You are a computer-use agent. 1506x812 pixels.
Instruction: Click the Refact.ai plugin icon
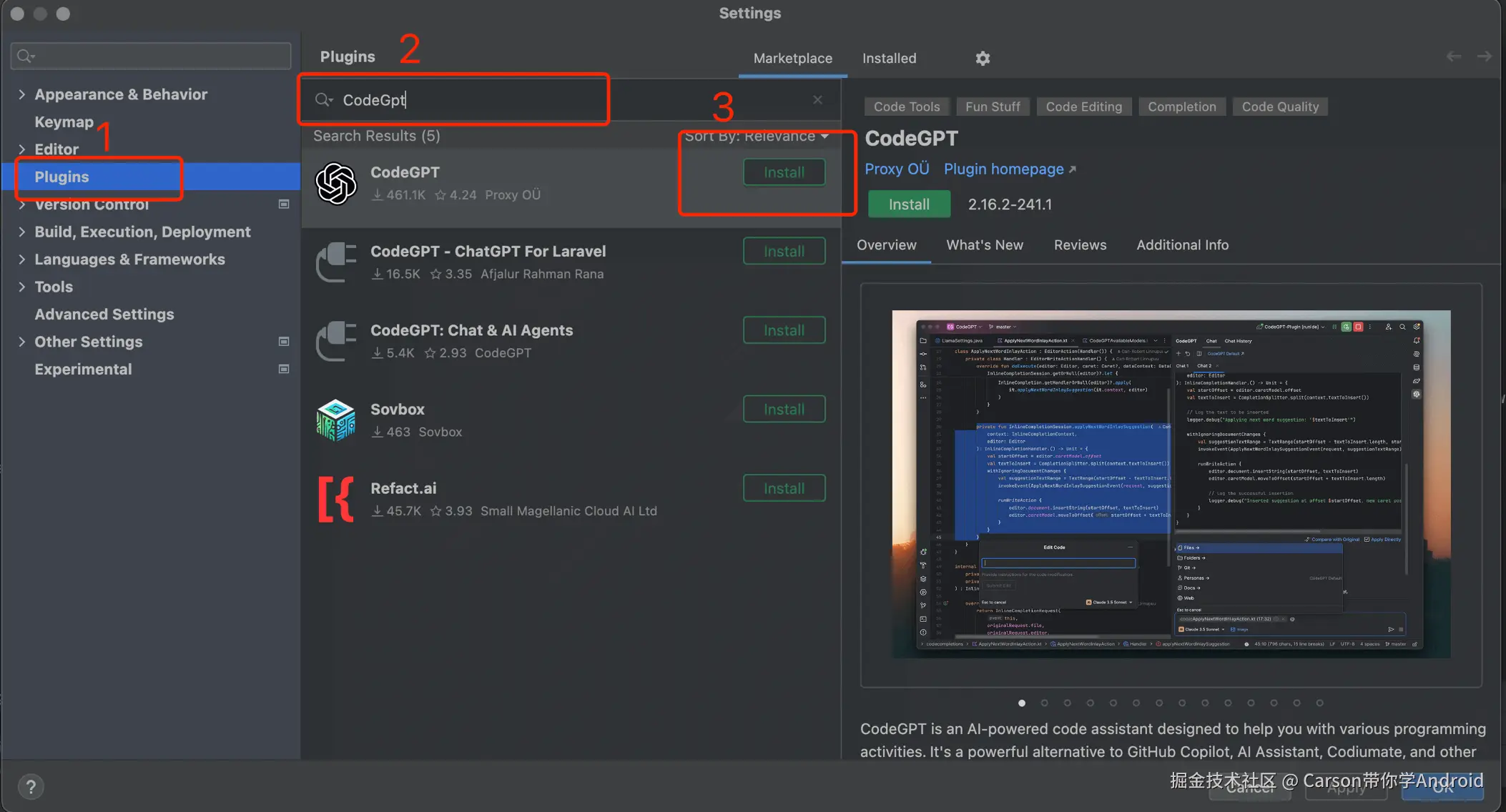pos(336,499)
